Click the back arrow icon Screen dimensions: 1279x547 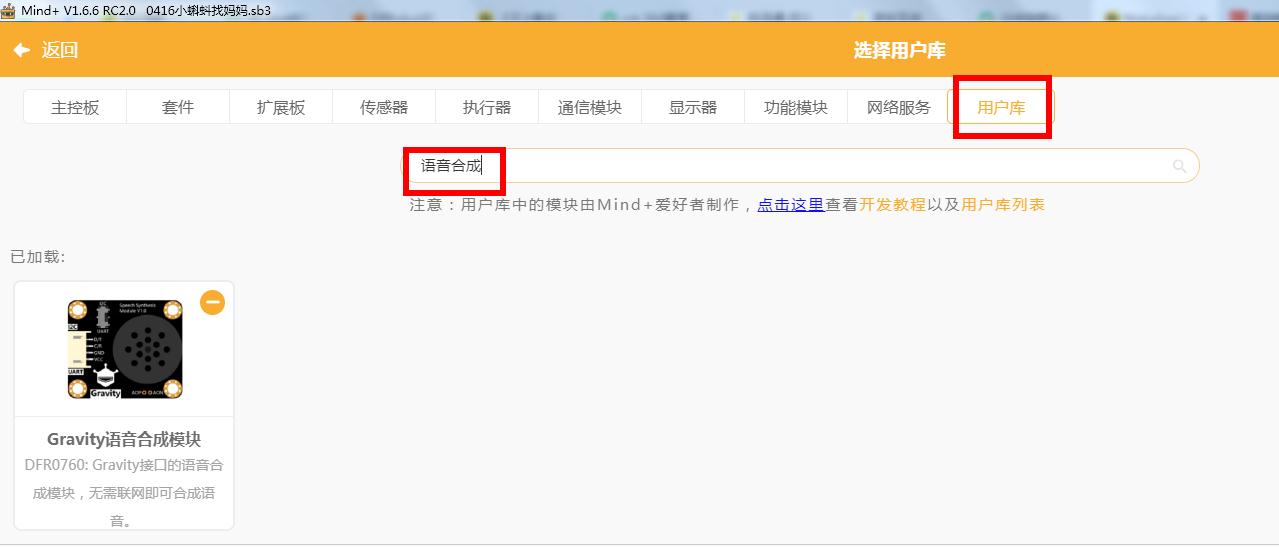pos(21,50)
